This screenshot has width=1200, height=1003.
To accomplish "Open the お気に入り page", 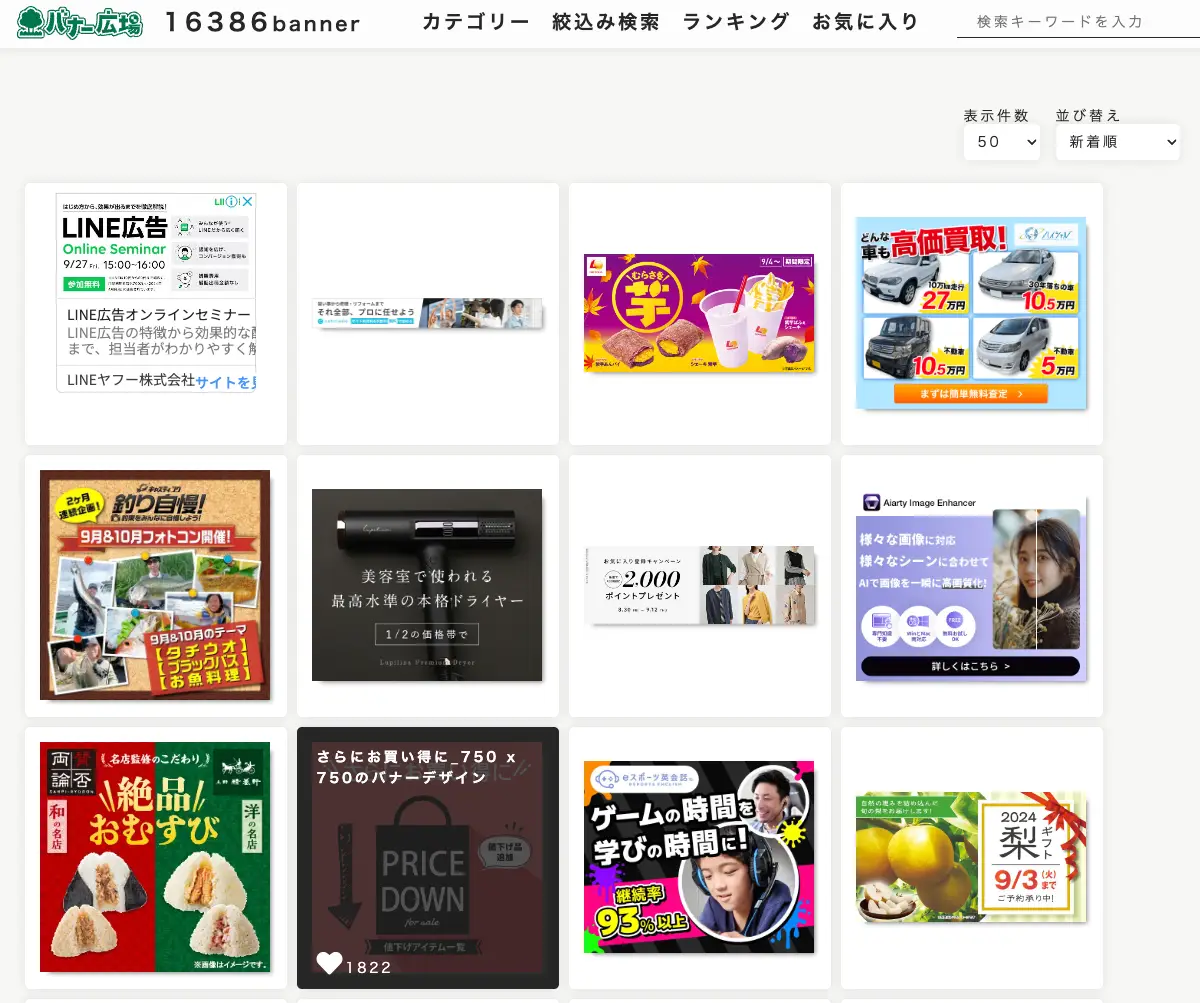I will (866, 19).
